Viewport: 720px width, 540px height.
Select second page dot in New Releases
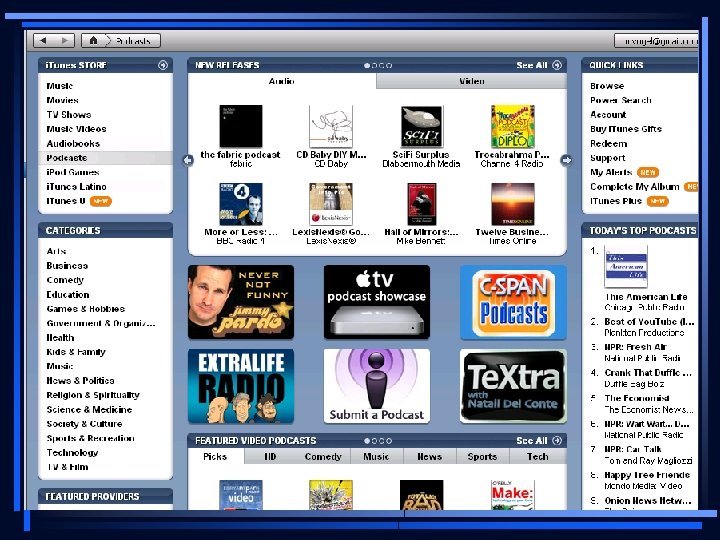[374, 66]
